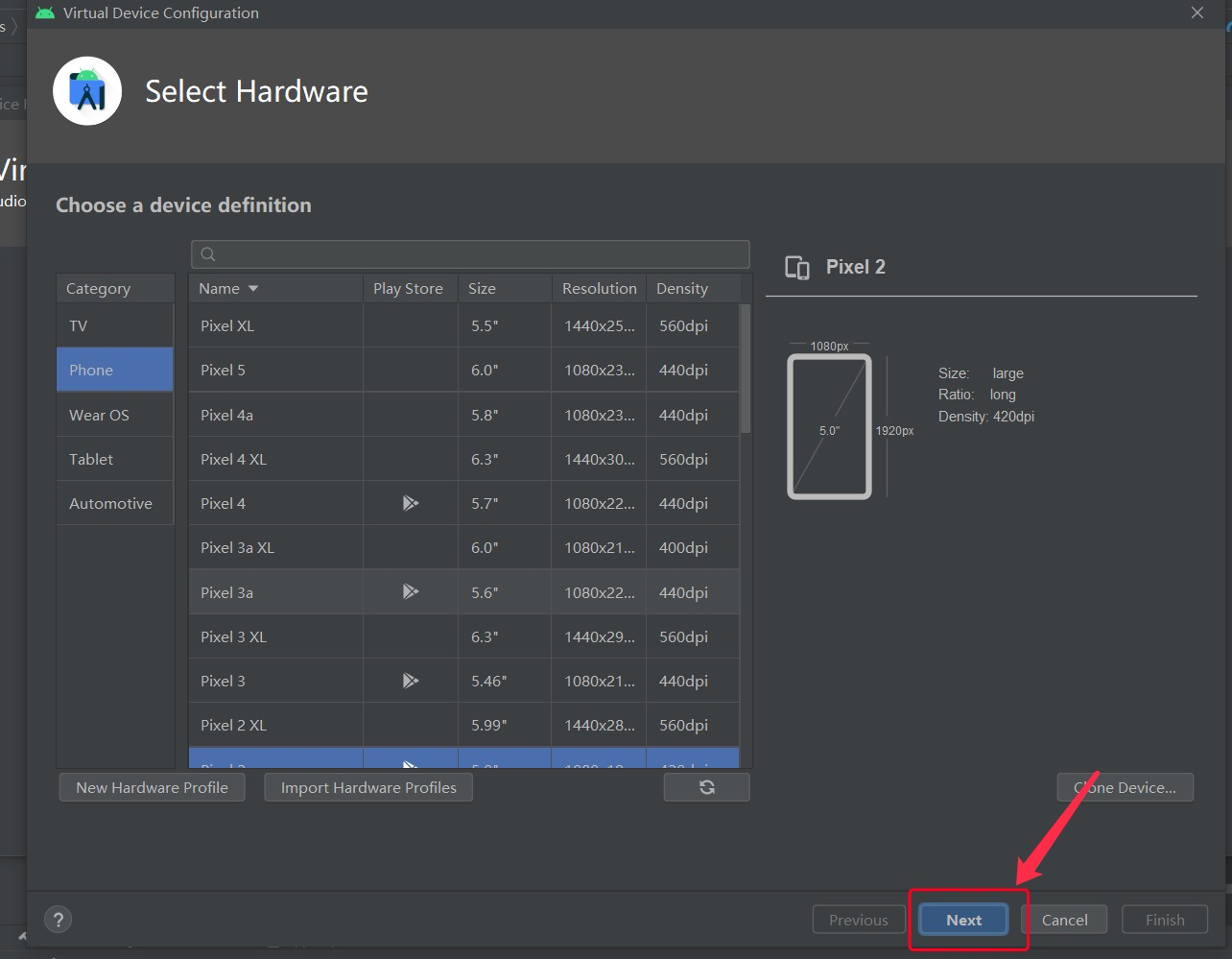Select the Pixel 4a device row
Viewport: 1232px width, 959px height.
point(464,415)
